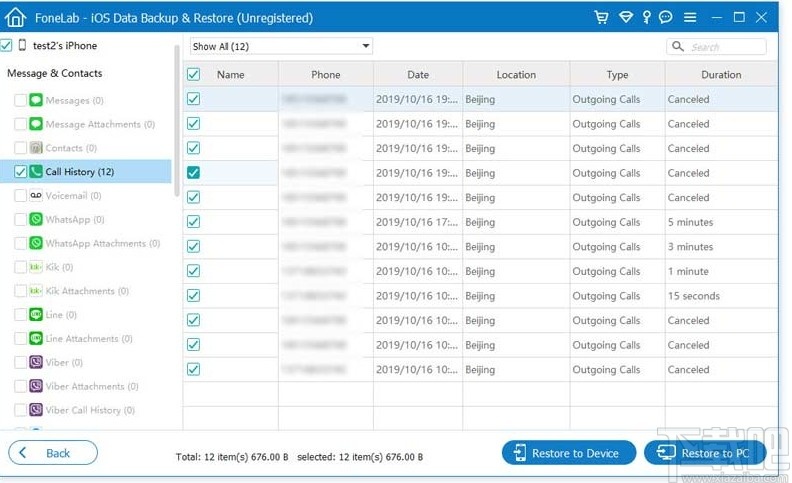Image resolution: width=792 pixels, height=483 pixels.
Task: Sort by the Date column header
Action: pyautogui.click(x=418, y=74)
